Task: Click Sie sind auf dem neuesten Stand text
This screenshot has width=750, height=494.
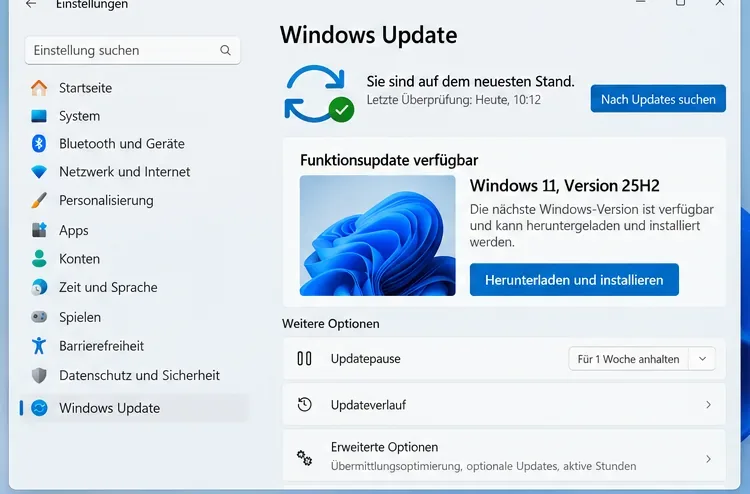Action: (470, 81)
